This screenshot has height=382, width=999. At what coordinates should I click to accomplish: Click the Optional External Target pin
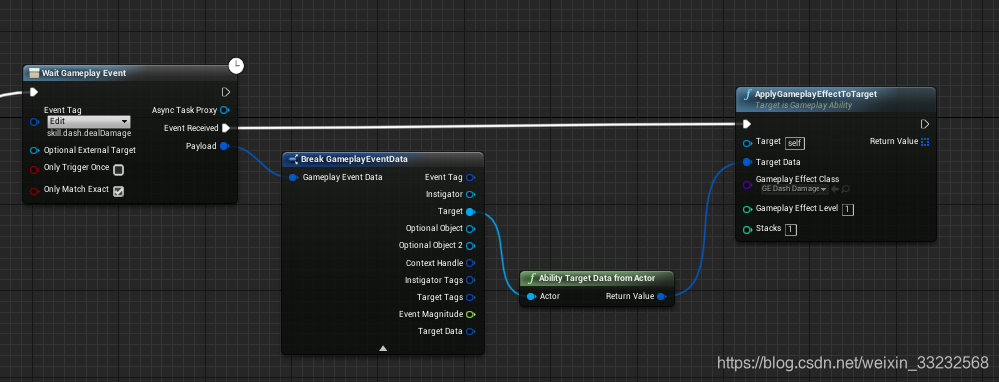click(x=34, y=151)
